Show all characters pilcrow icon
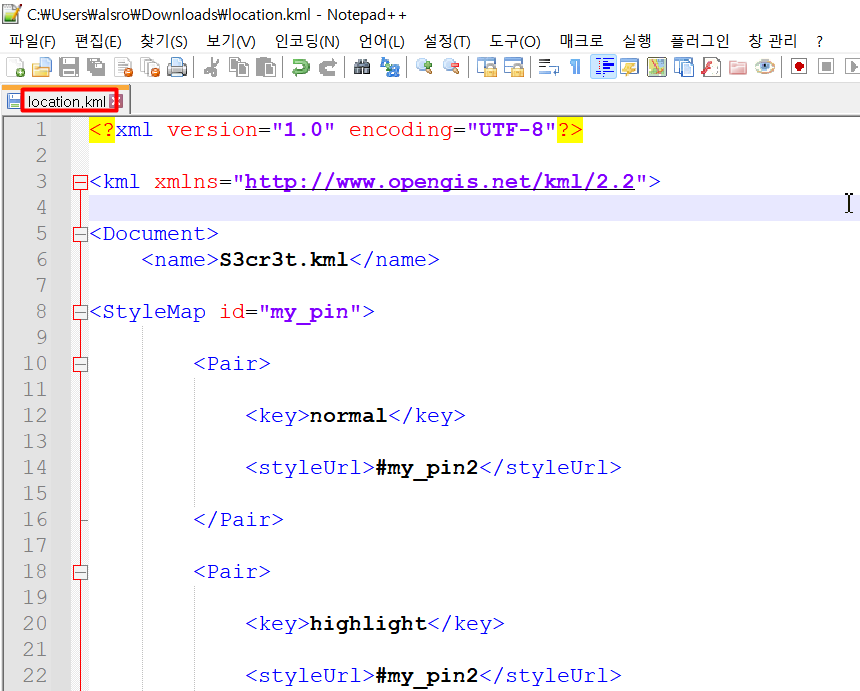The width and height of the screenshot is (860, 691). pyautogui.click(x=575, y=67)
